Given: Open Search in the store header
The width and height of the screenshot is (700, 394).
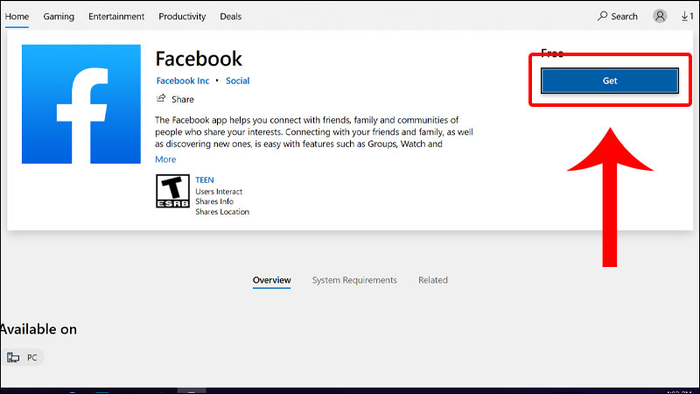Looking at the screenshot, I should (617, 17).
